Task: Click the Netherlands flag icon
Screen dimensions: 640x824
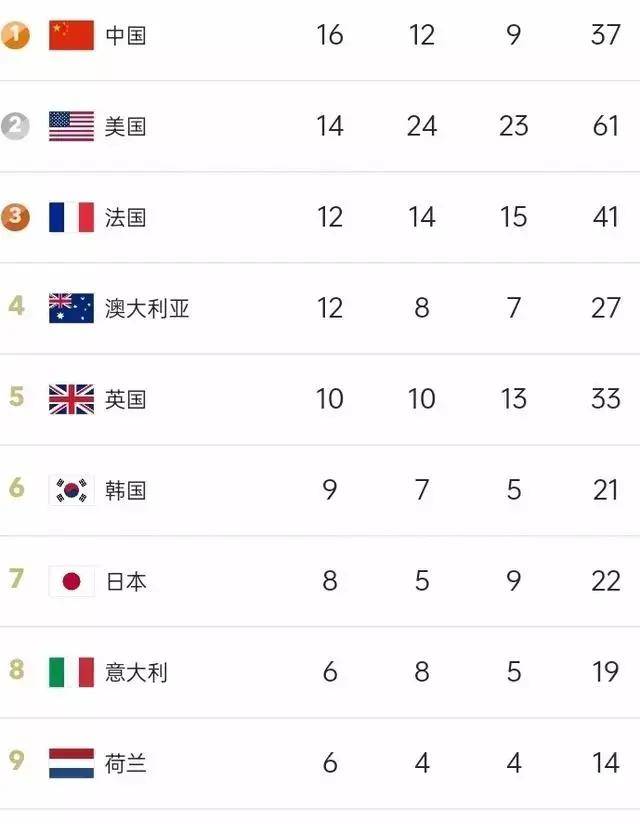Action: tap(71, 763)
